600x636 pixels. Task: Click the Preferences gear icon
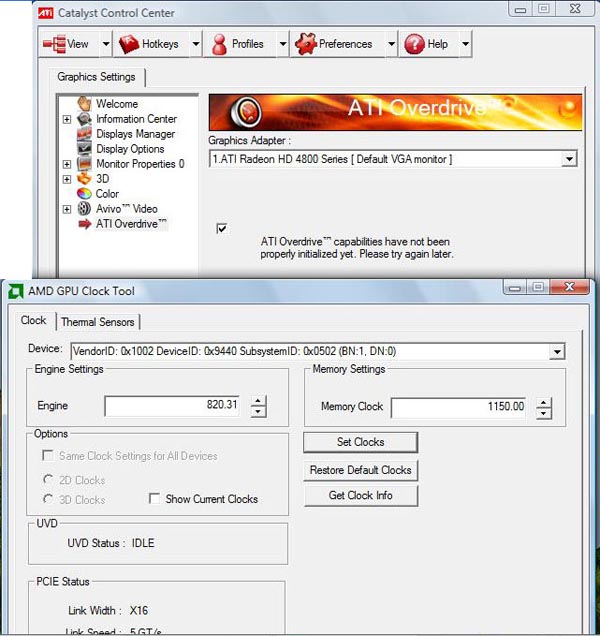coord(305,44)
